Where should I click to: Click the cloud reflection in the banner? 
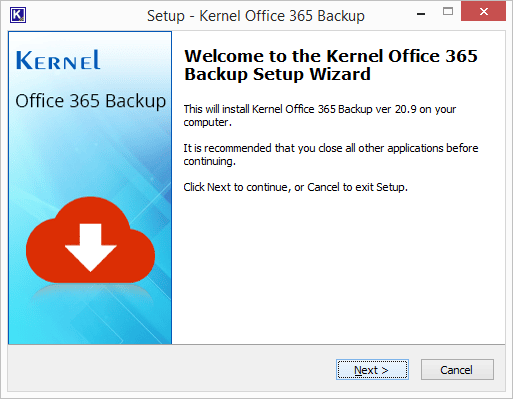tap(90, 292)
